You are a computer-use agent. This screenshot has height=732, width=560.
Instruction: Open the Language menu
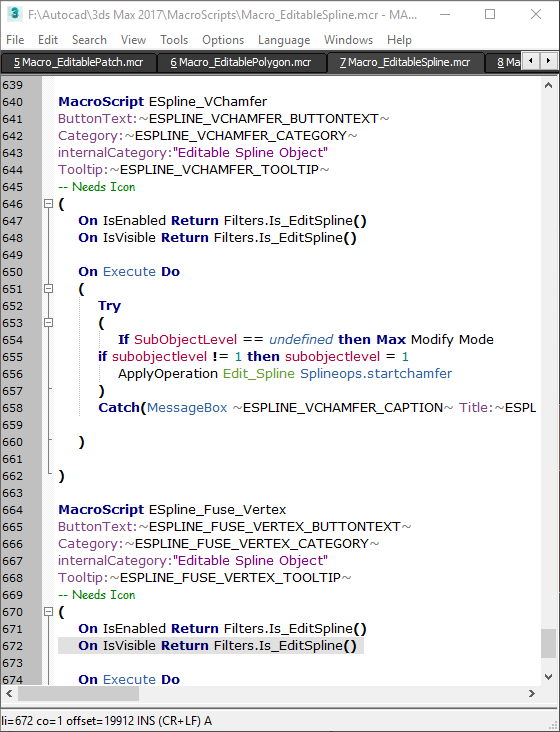coord(284,40)
